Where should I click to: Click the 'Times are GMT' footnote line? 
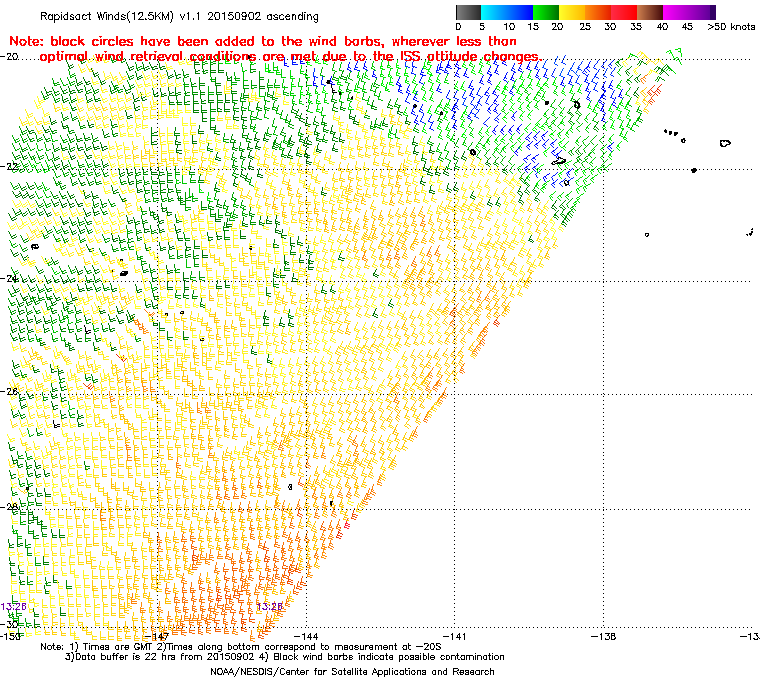[x=241, y=647]
